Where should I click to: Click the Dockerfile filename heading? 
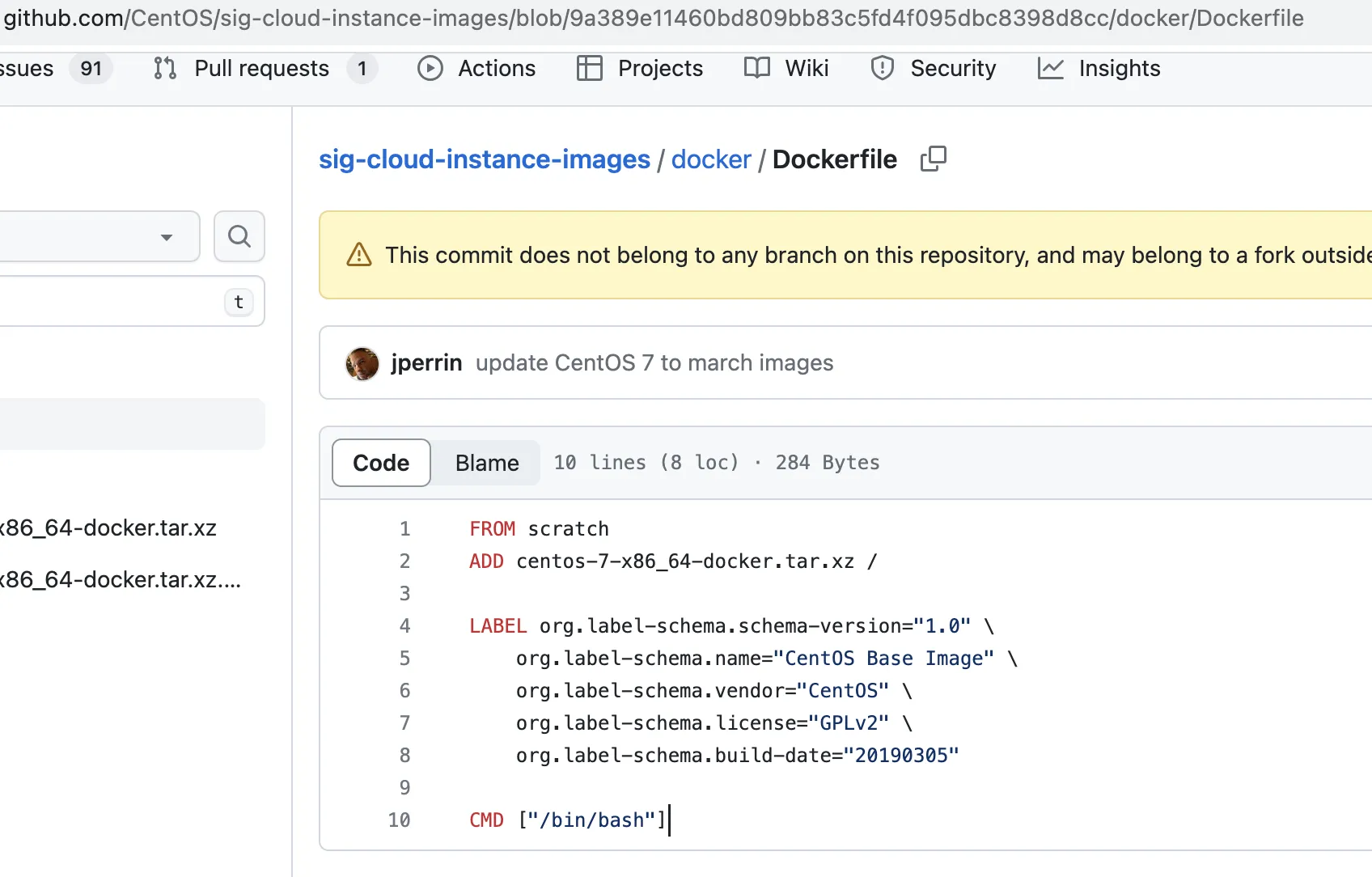835,159
